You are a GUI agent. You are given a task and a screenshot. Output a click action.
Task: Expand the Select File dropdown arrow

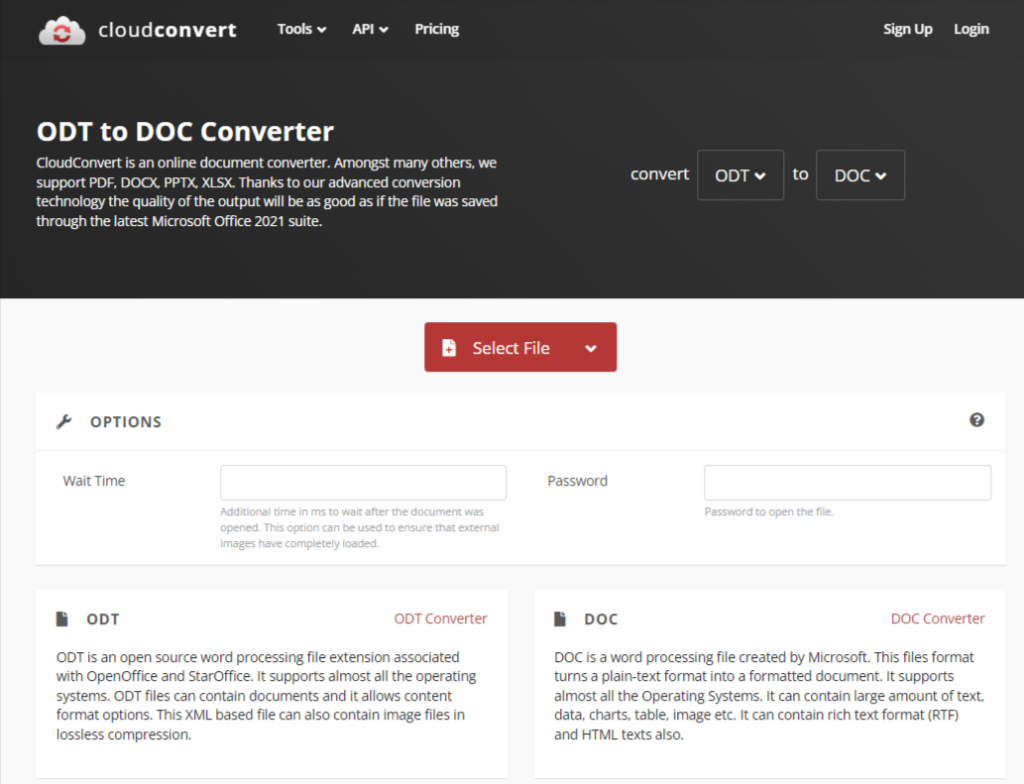592,347
